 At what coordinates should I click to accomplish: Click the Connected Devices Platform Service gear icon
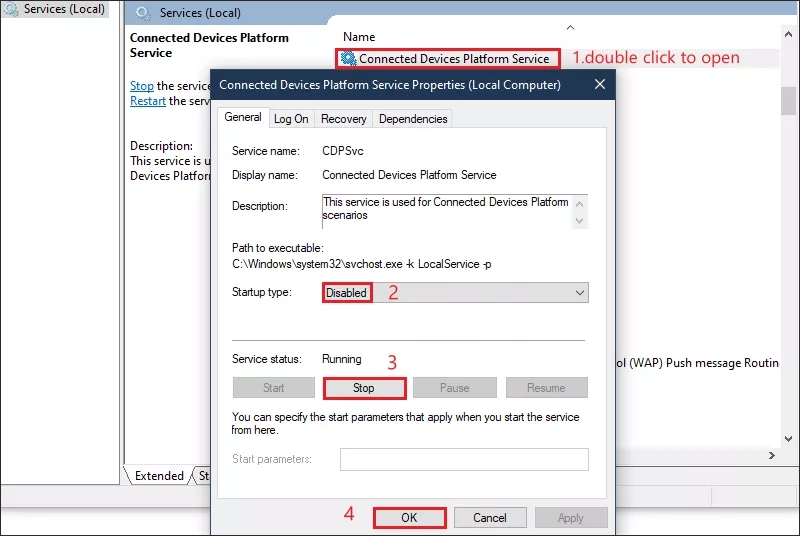pyautogui.click(x=348, y=59)
